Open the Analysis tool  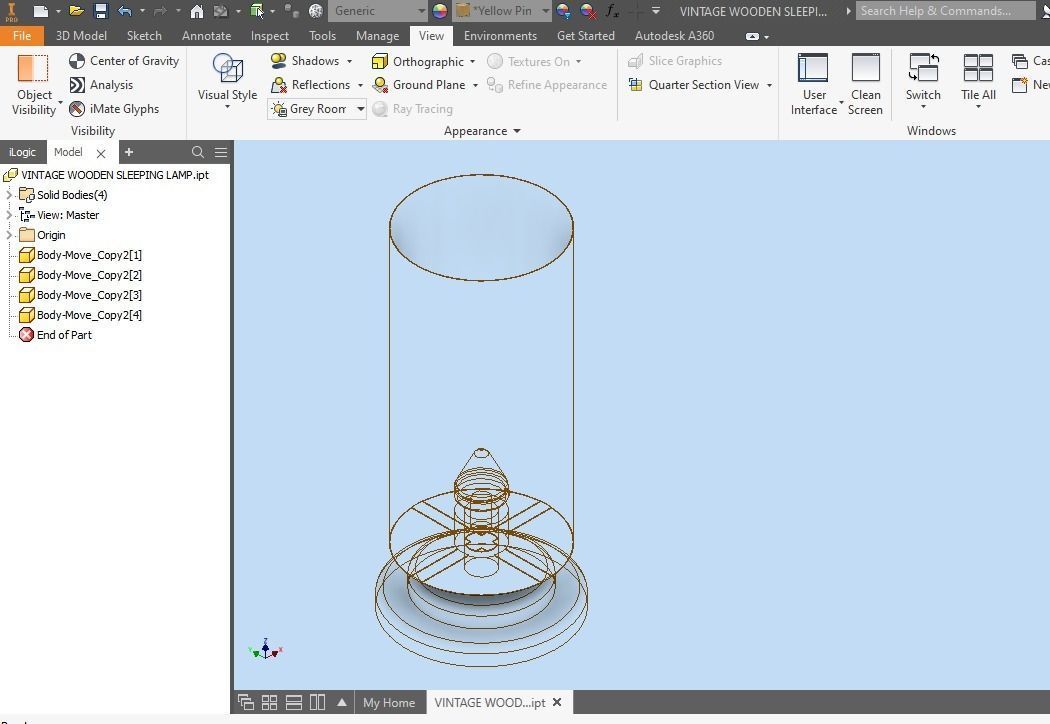pyautogui.click(x=102, y=85)
